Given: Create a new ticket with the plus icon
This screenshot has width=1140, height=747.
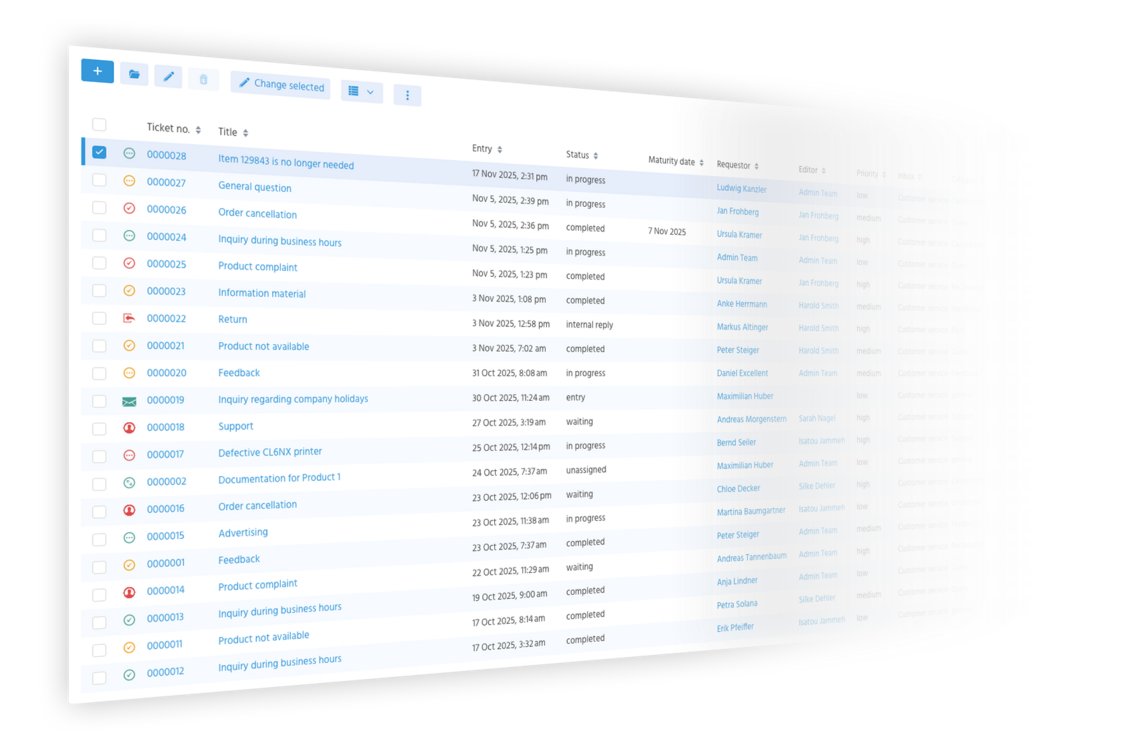Looking at the screenshot, I should click(x=97, y=71).
